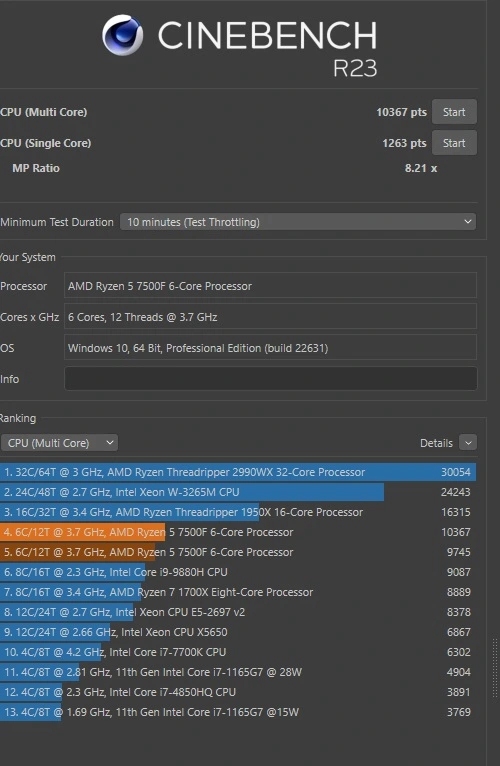This screenshot has height=766, width=500.
Task: Select ranking row 3 Threadripper 1950X
Action: (x=238, y=512)
